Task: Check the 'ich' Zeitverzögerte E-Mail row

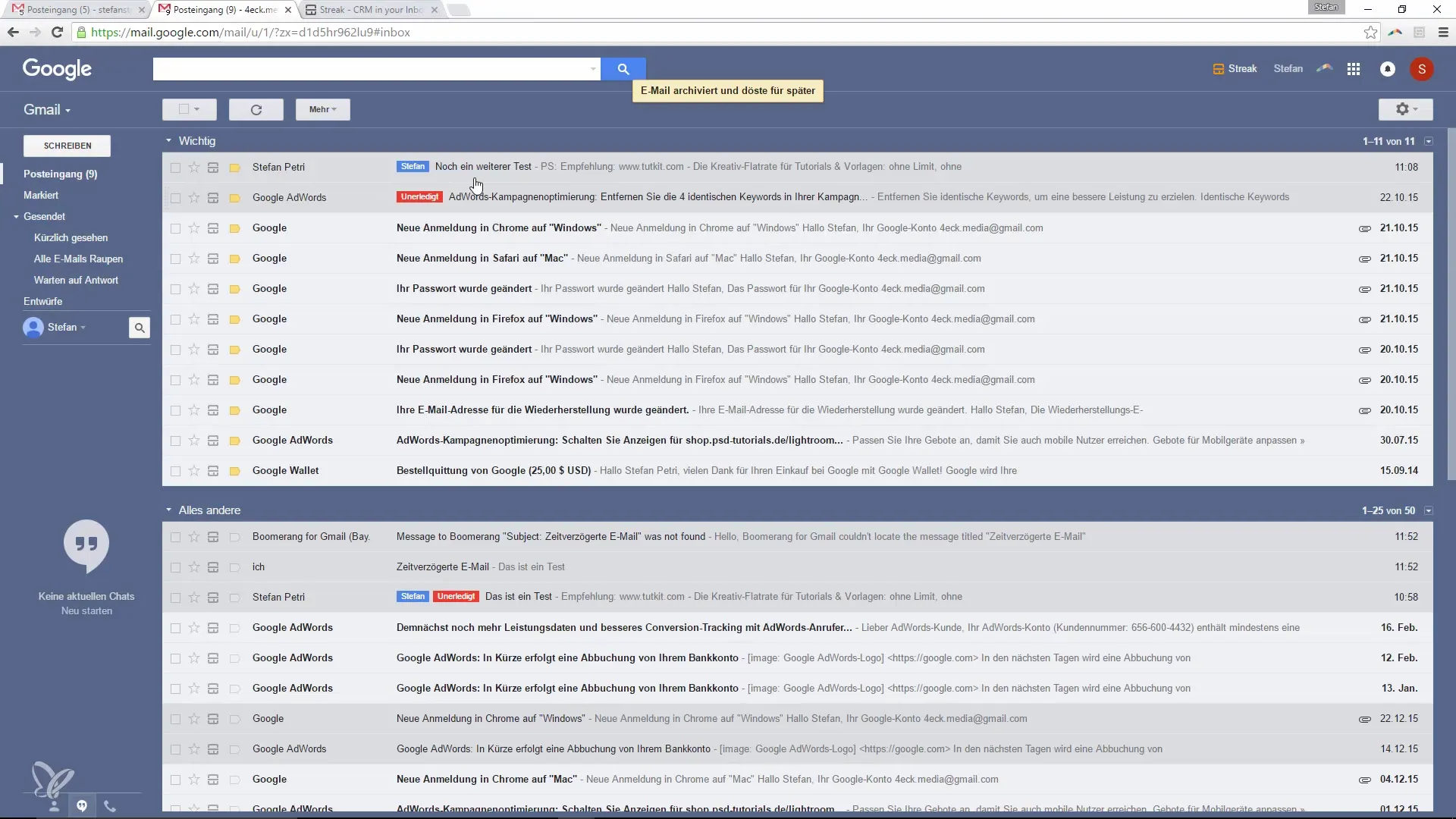Action: (x=175, y=567)
